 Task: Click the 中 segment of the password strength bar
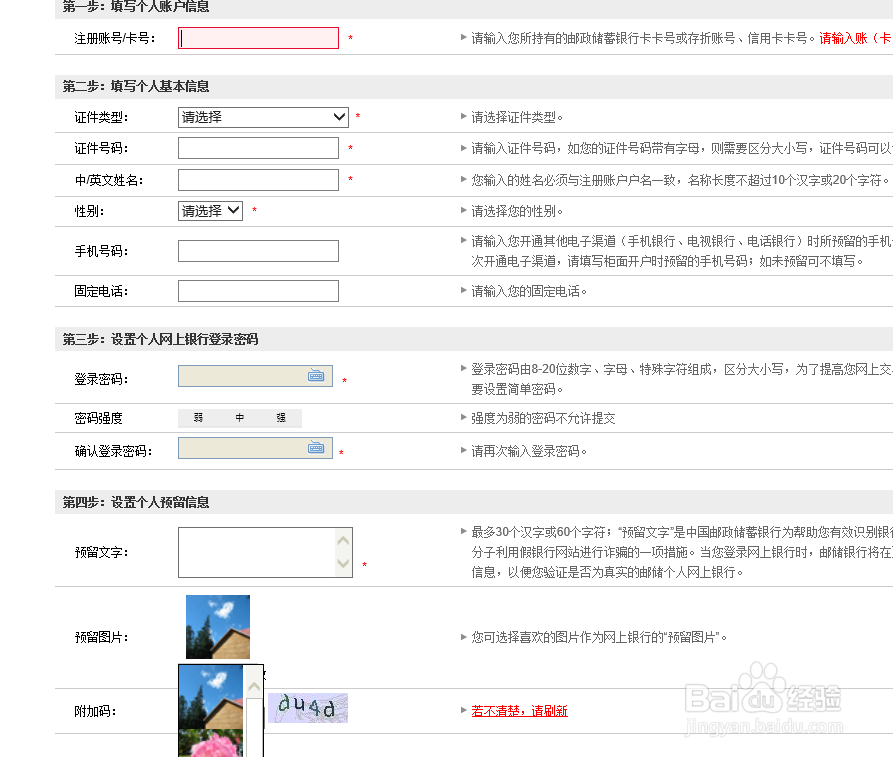(x=240, y=417)
